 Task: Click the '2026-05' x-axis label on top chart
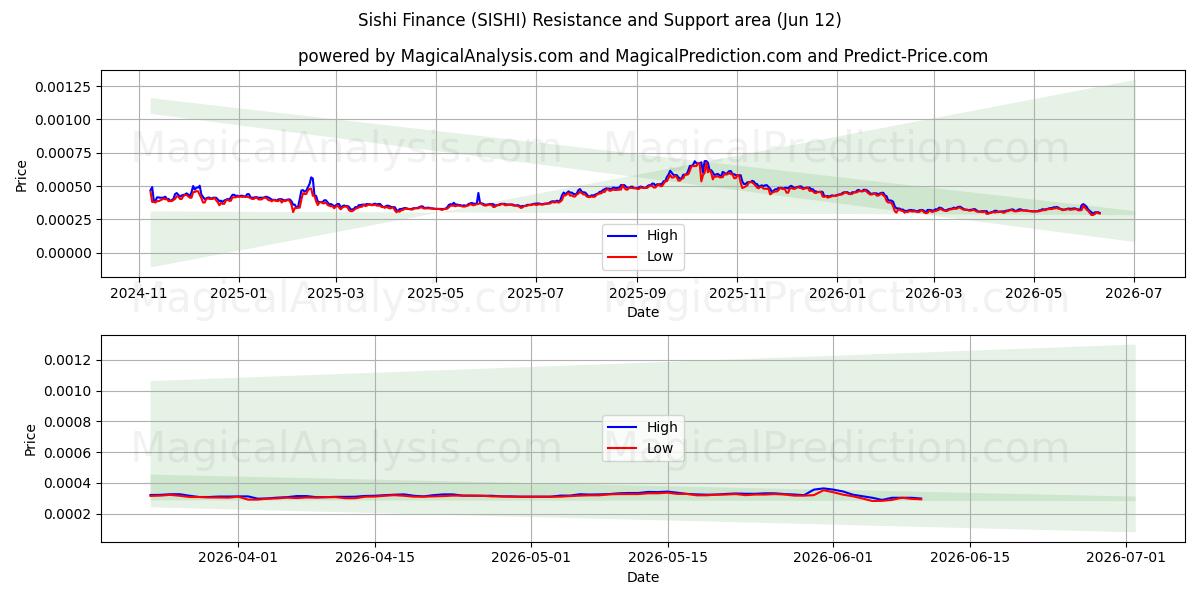click(x=1033, y=294)
